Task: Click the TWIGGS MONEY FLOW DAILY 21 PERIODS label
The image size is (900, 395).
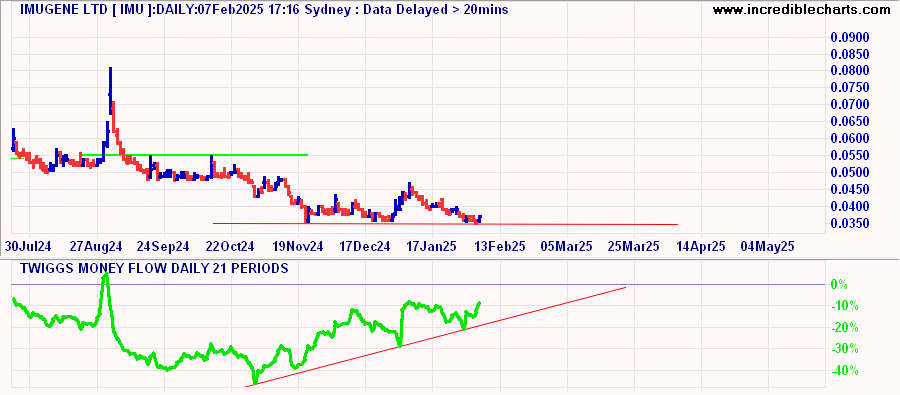Action: click(x=154, y=268)
